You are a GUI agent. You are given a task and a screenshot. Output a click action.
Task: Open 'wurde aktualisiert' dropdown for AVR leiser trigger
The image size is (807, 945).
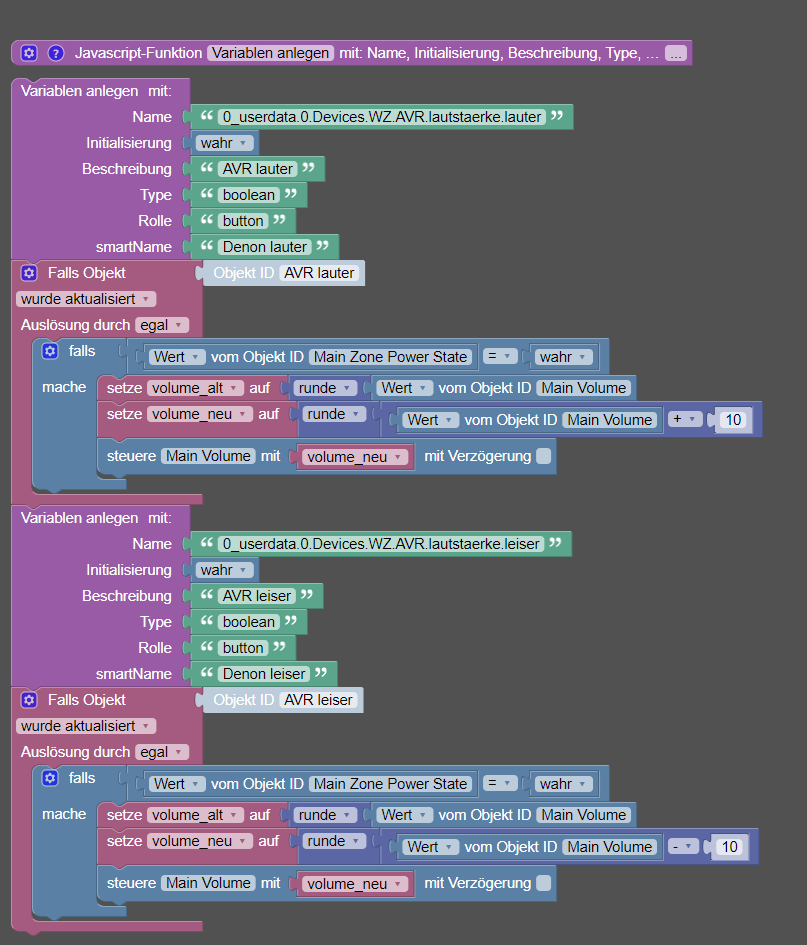pyautogui.click(x=86, y=726)
